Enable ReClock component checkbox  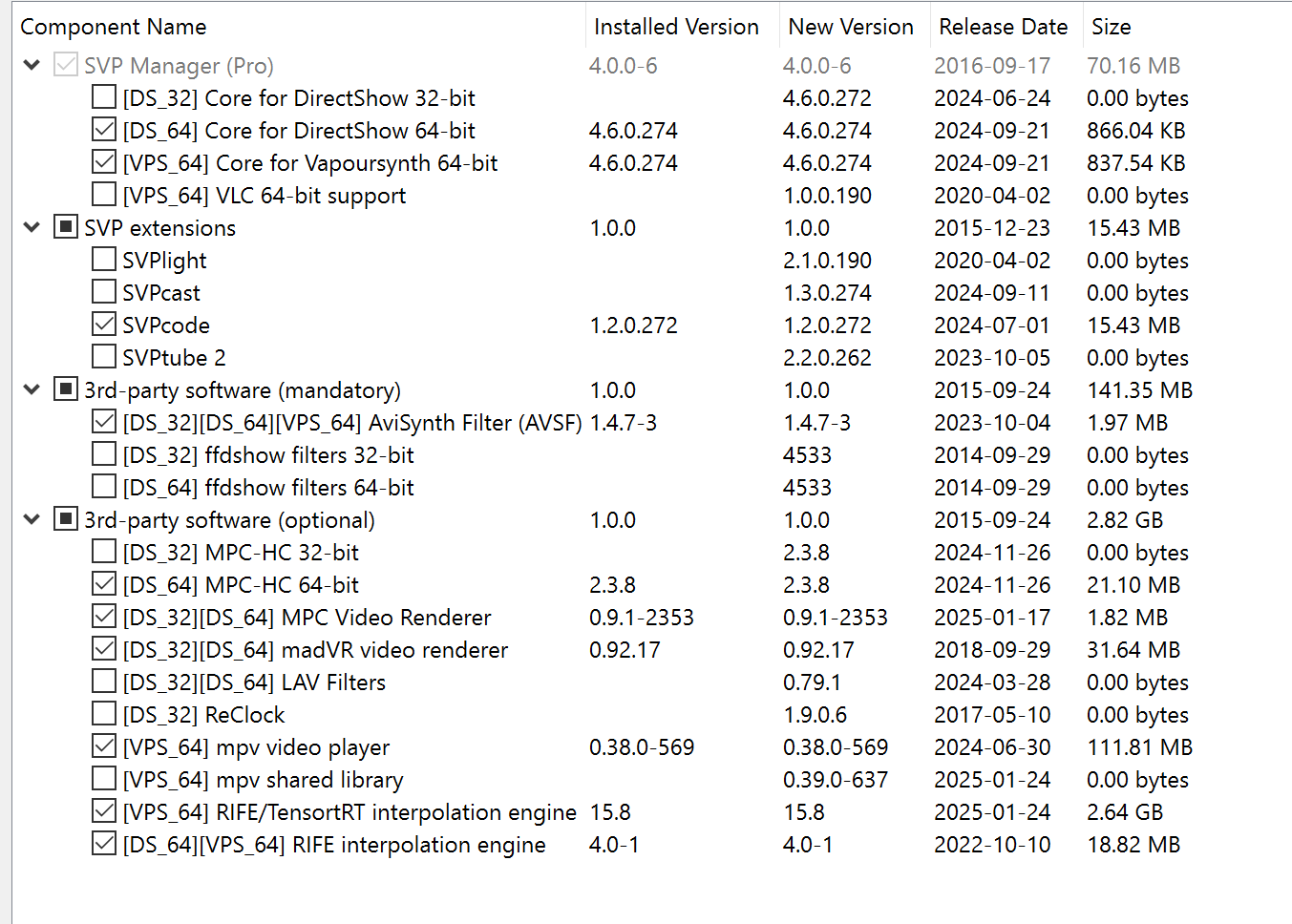coord(104,714)
